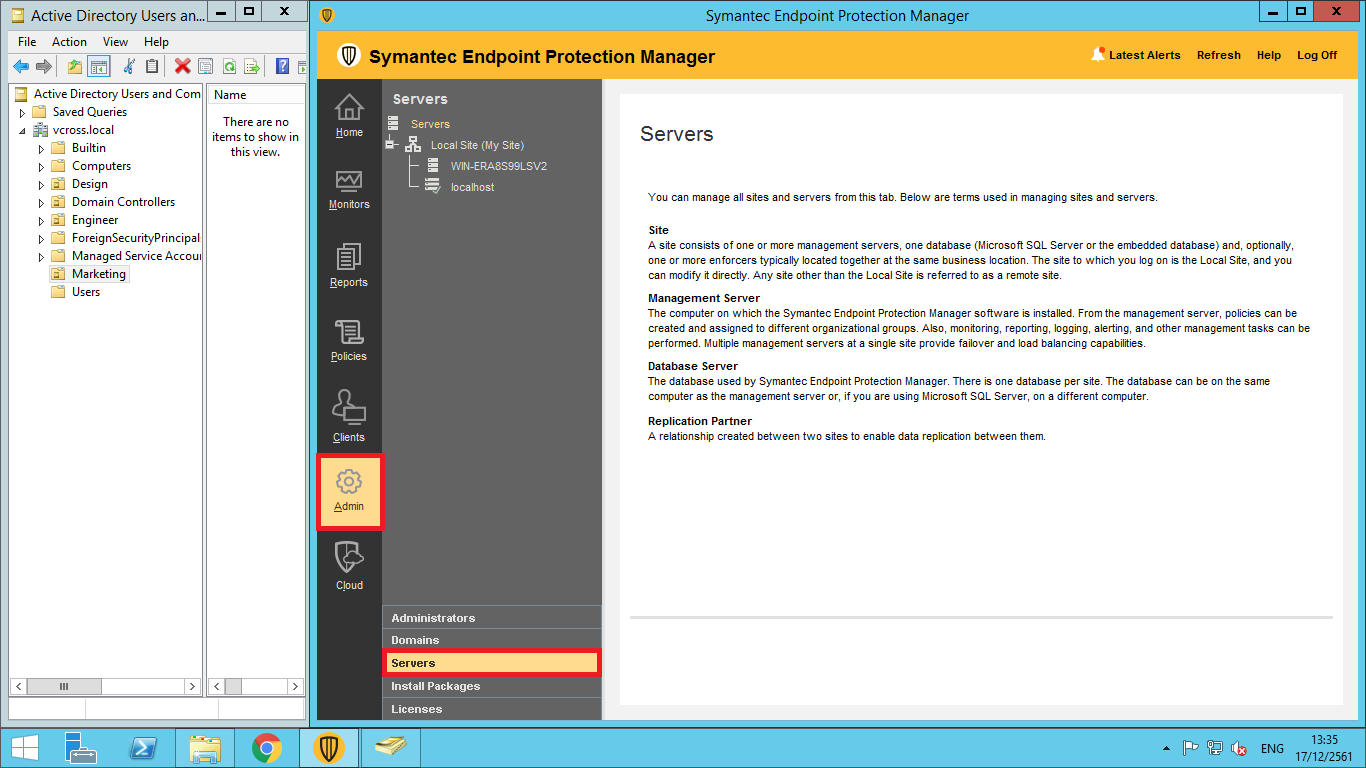Open the Home page in the sidebar
Image resolution: width=1366 pixels, height=768 pixels.
[x=349, y=115]
